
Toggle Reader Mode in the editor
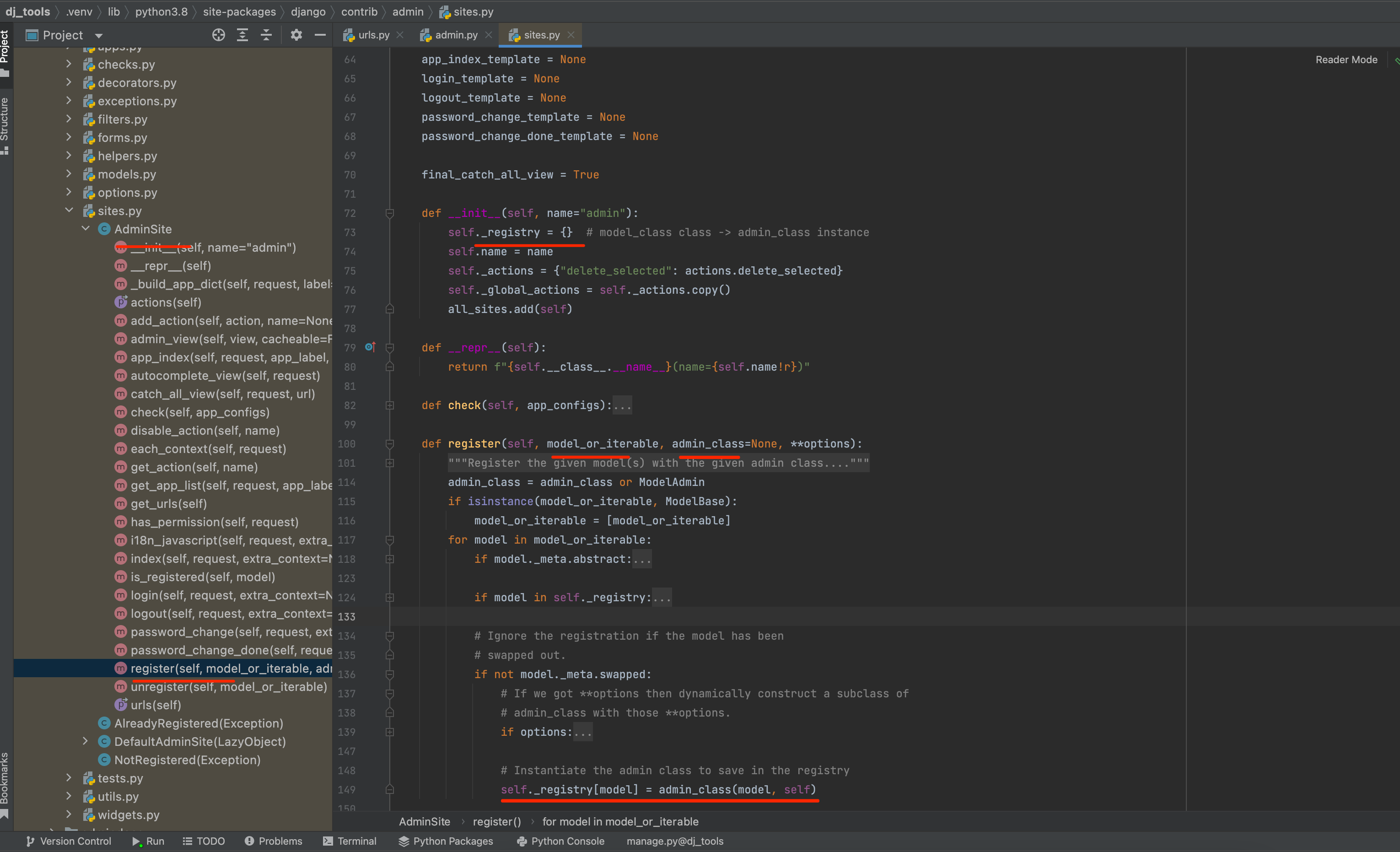(1346, 59)
